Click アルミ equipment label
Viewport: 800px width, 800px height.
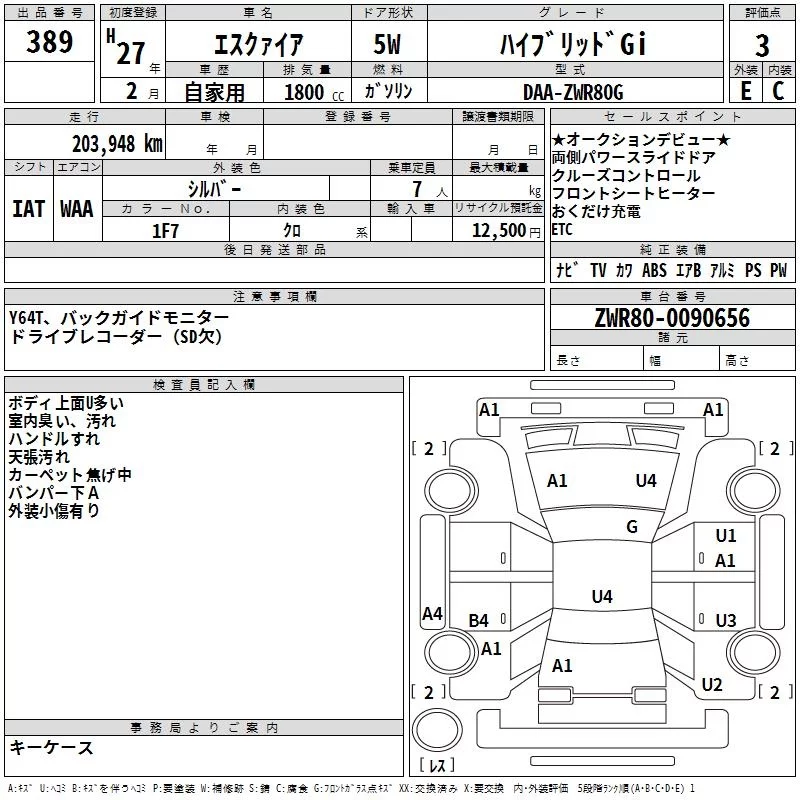722,270
